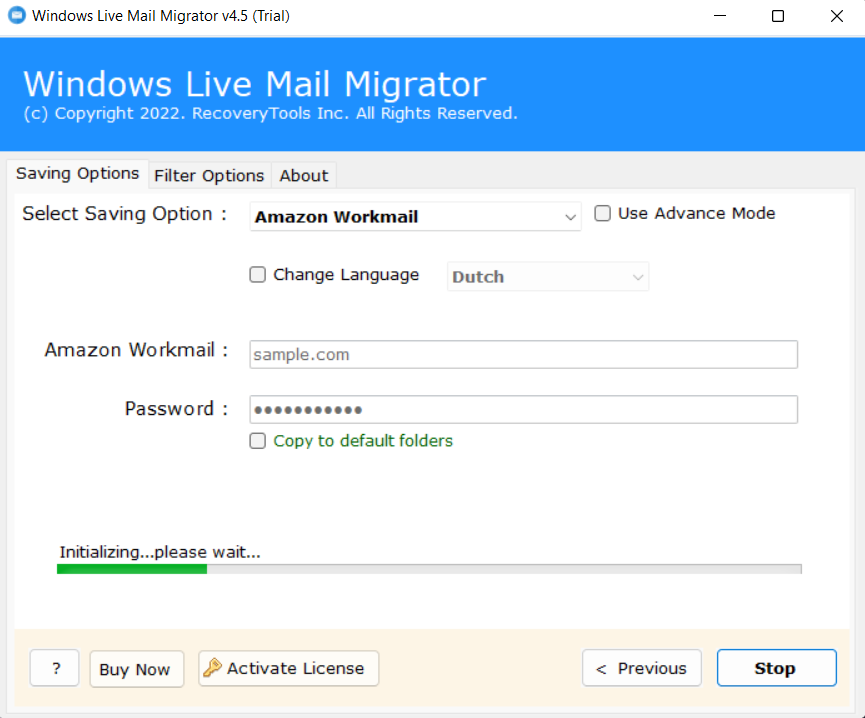
Task: Minimize the Migrator window
Action: point(720,16)
